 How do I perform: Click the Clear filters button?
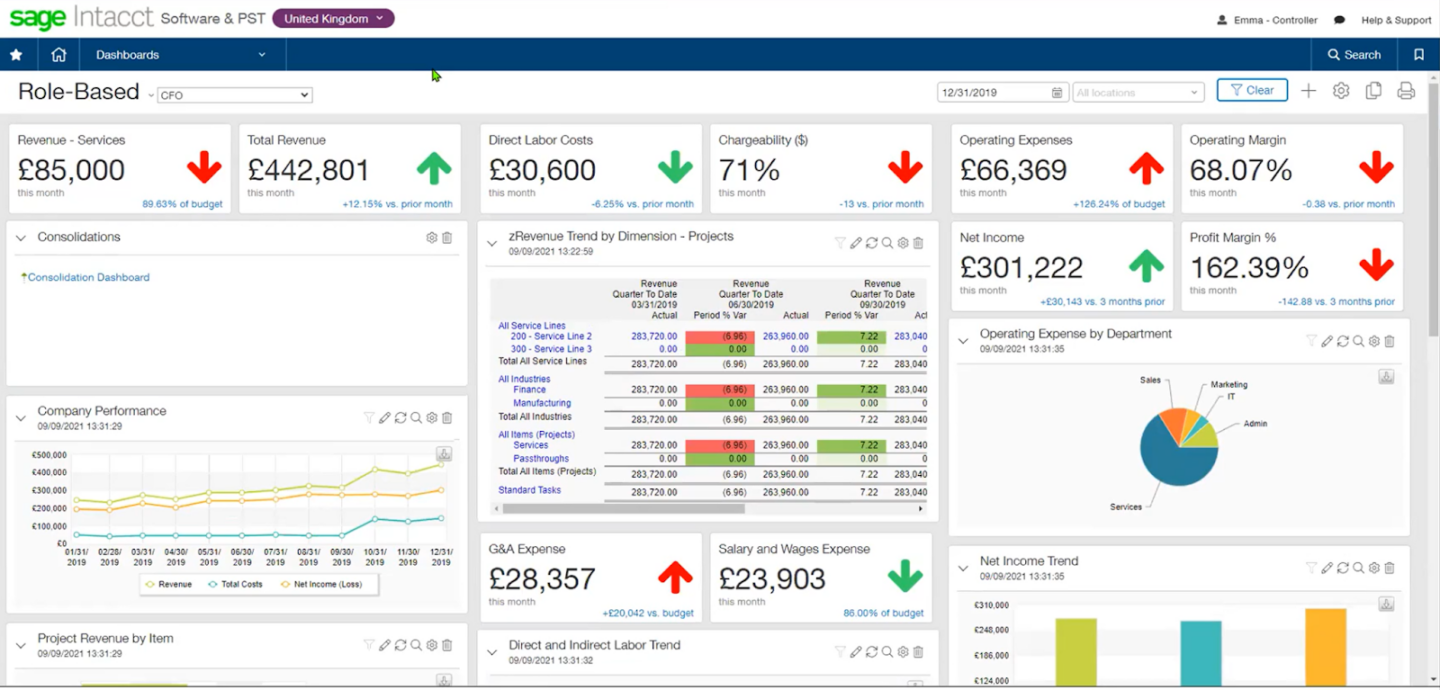click(1252, 89)
